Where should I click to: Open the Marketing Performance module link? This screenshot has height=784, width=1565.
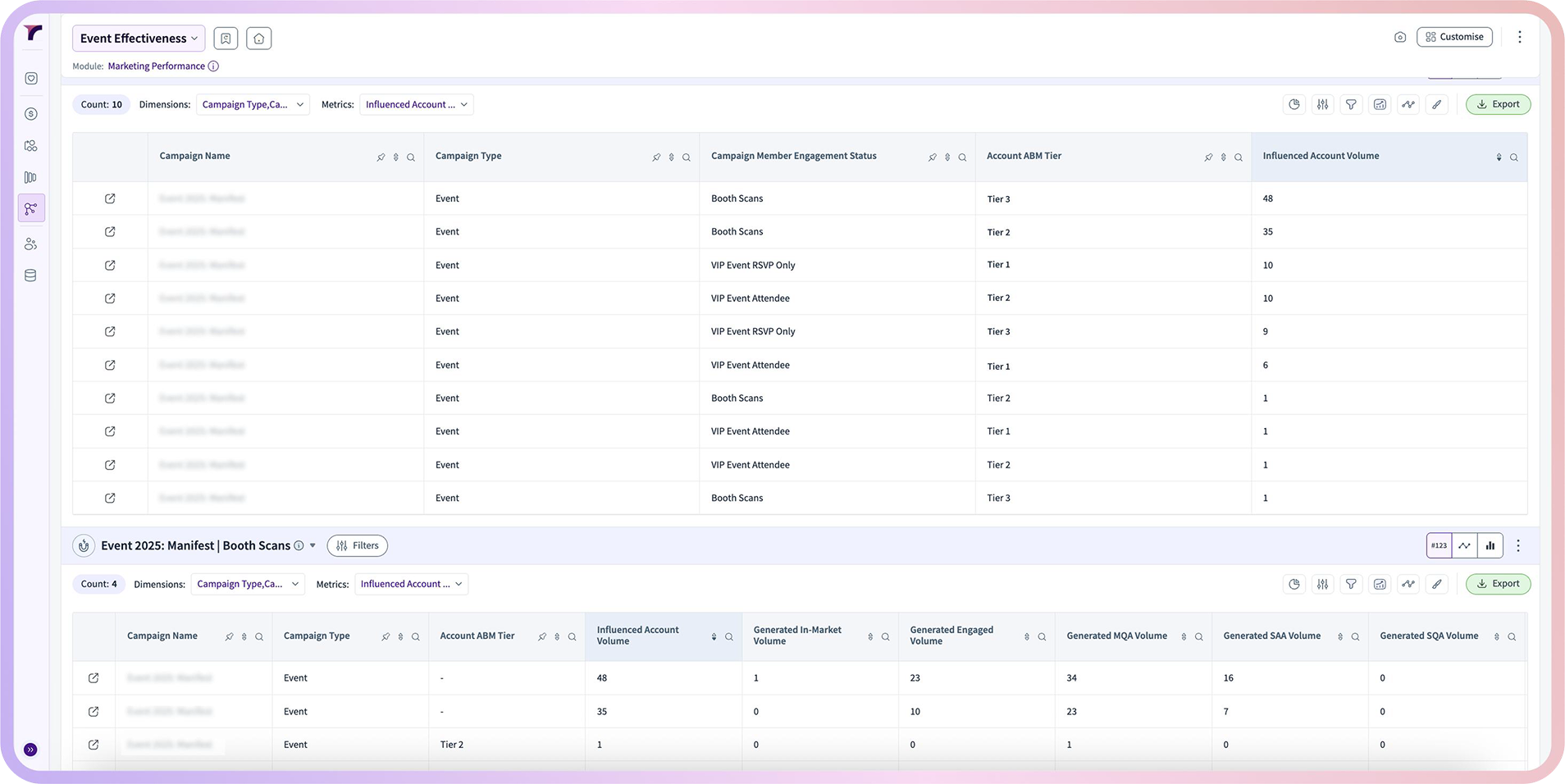point(157,66)
